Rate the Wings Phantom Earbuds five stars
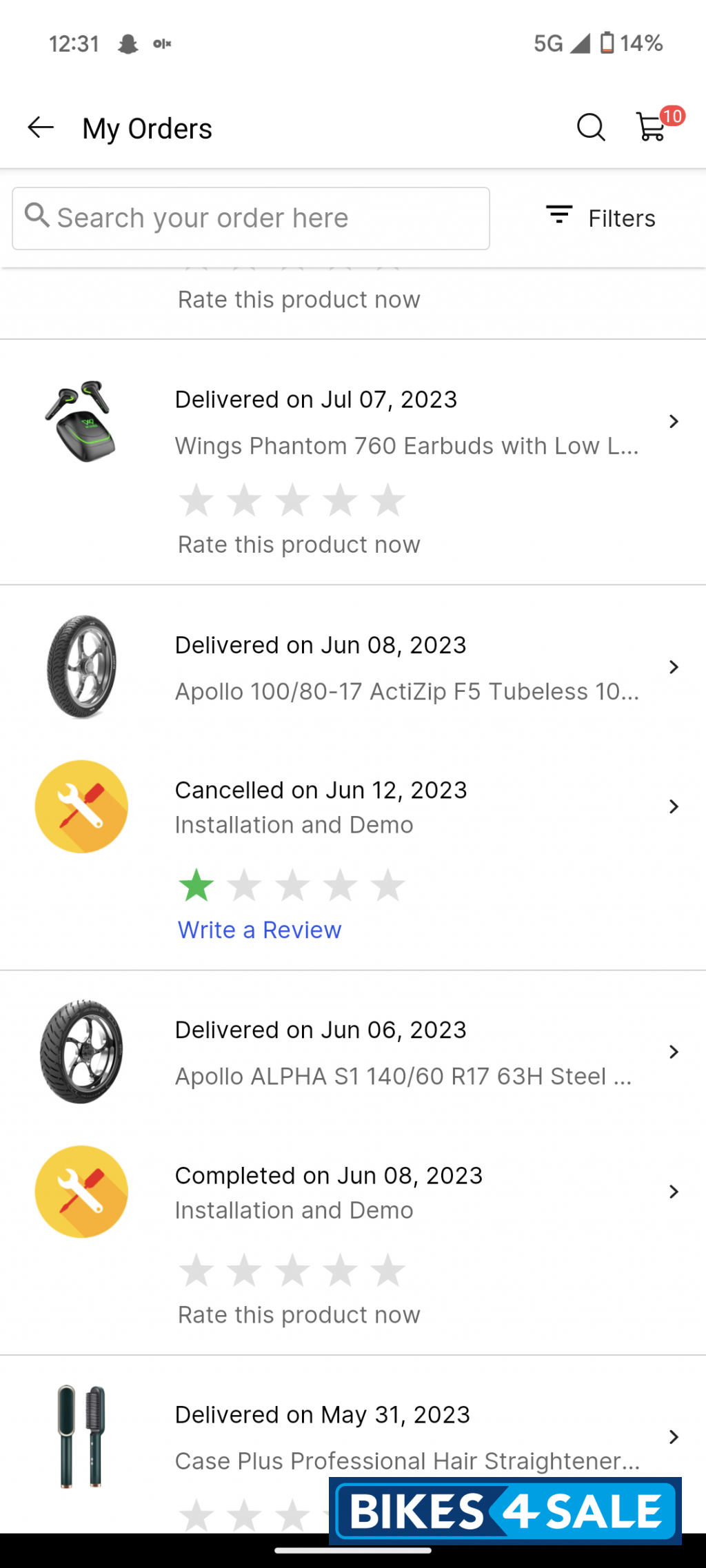 click(x=388, y=500)
